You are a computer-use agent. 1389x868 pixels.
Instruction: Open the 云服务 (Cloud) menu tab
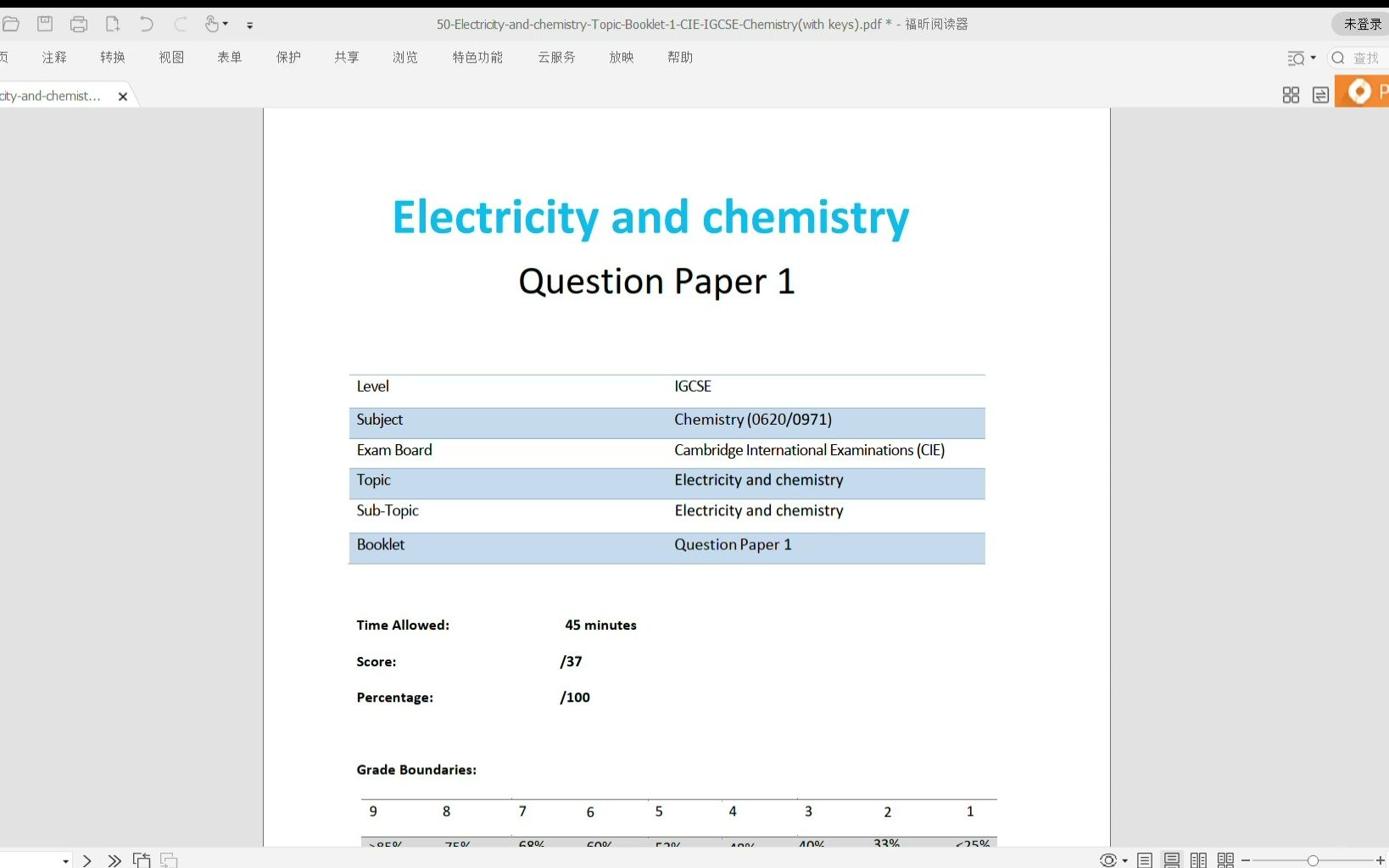tap(556, 57)
